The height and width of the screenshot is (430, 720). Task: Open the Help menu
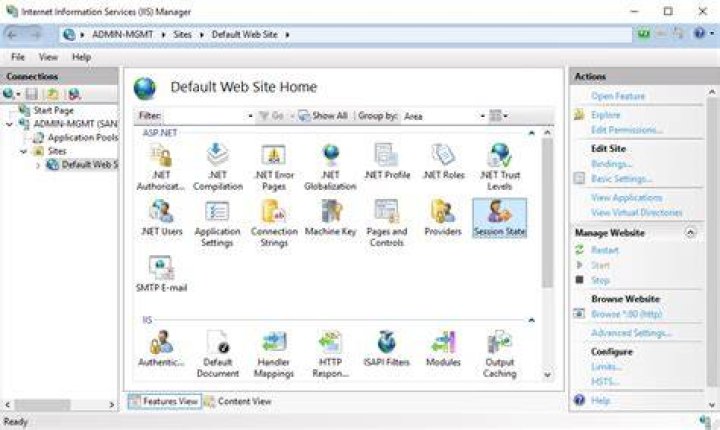(x=81, y=57)
